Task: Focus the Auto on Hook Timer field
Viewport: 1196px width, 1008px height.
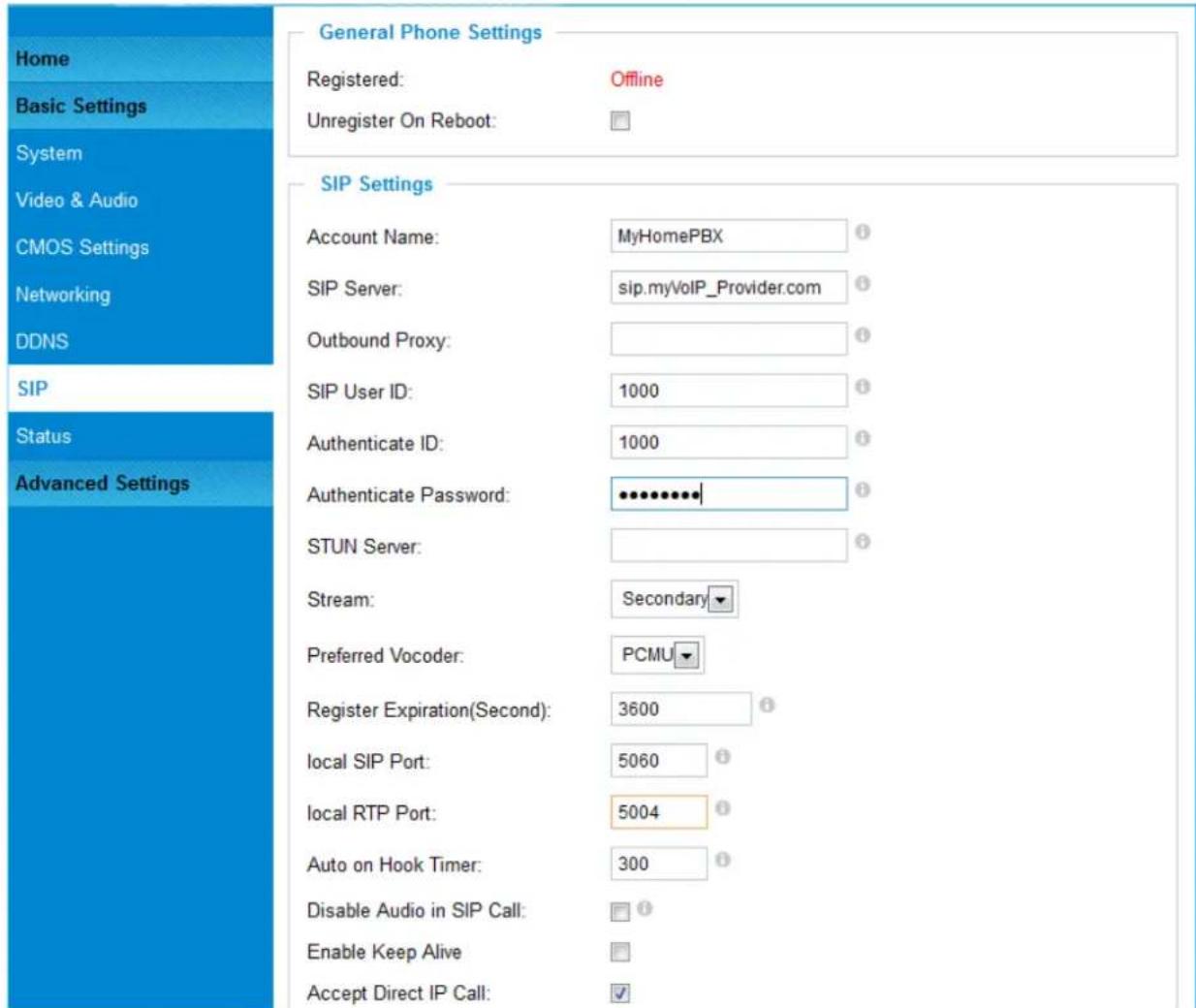Action: point(659,864)
